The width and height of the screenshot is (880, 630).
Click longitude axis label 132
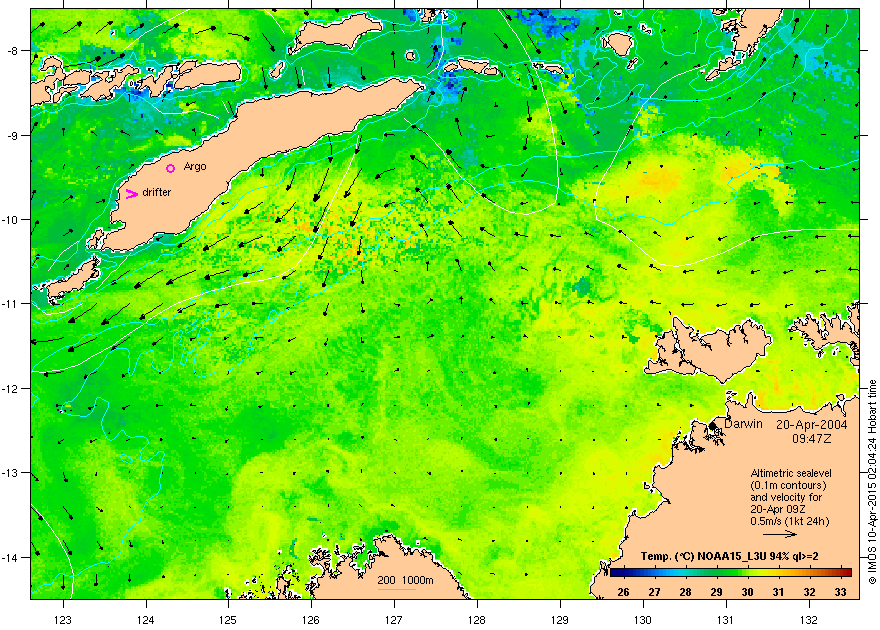click(x=809, y=620)
